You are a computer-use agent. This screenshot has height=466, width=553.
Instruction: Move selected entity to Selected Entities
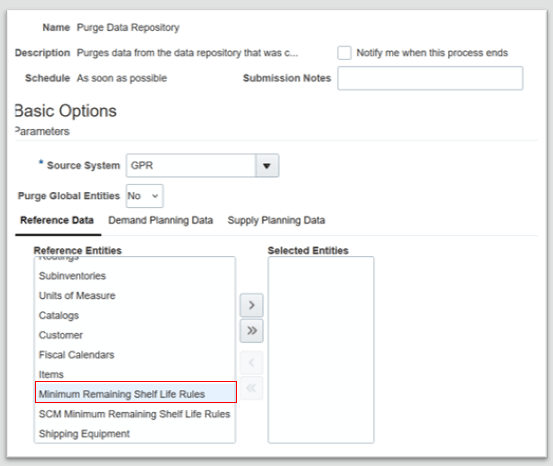251,305
